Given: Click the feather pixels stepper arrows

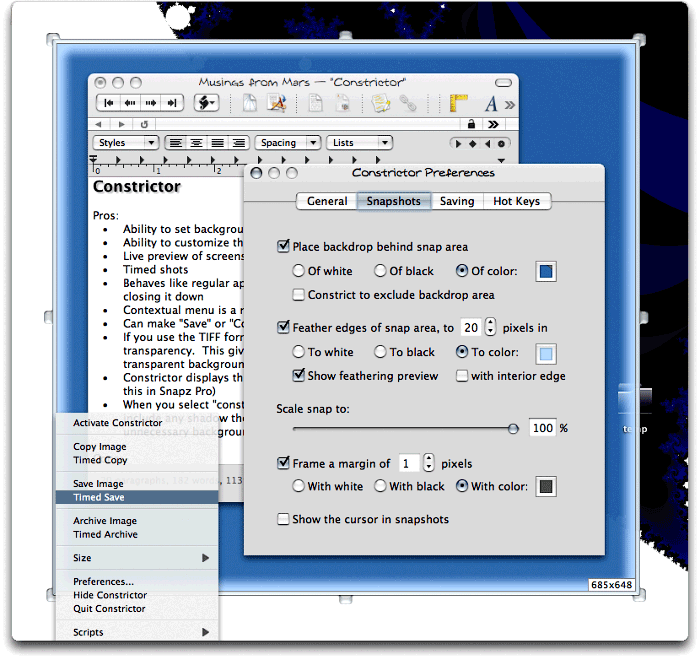Looking at the screenshot, I should pyautogui.click(x=490, y=327).
